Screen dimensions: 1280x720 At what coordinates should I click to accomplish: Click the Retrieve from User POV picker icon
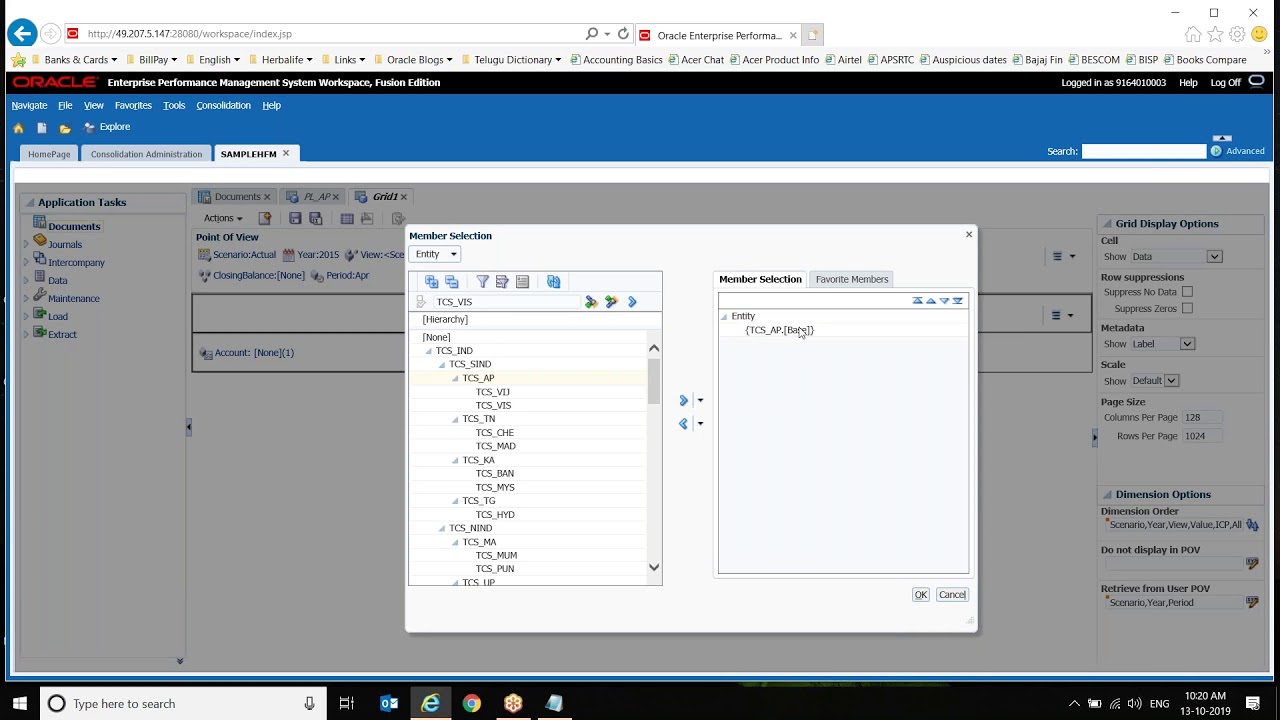click(1252, 603)
